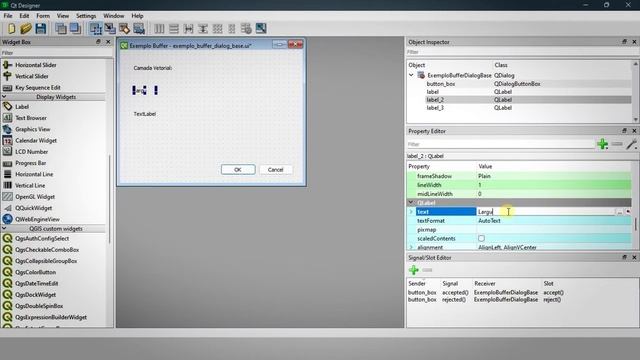The image size is (640, 360).
Task: Click the Break Layout toolbar icon
Action: click(x=246, y=29)
